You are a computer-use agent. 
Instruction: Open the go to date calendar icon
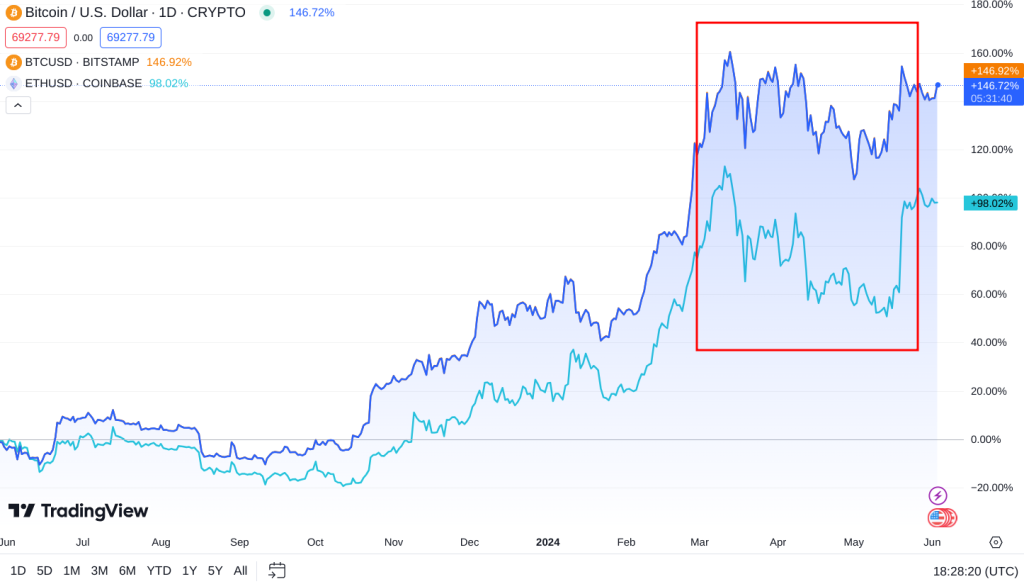[277, 570]
